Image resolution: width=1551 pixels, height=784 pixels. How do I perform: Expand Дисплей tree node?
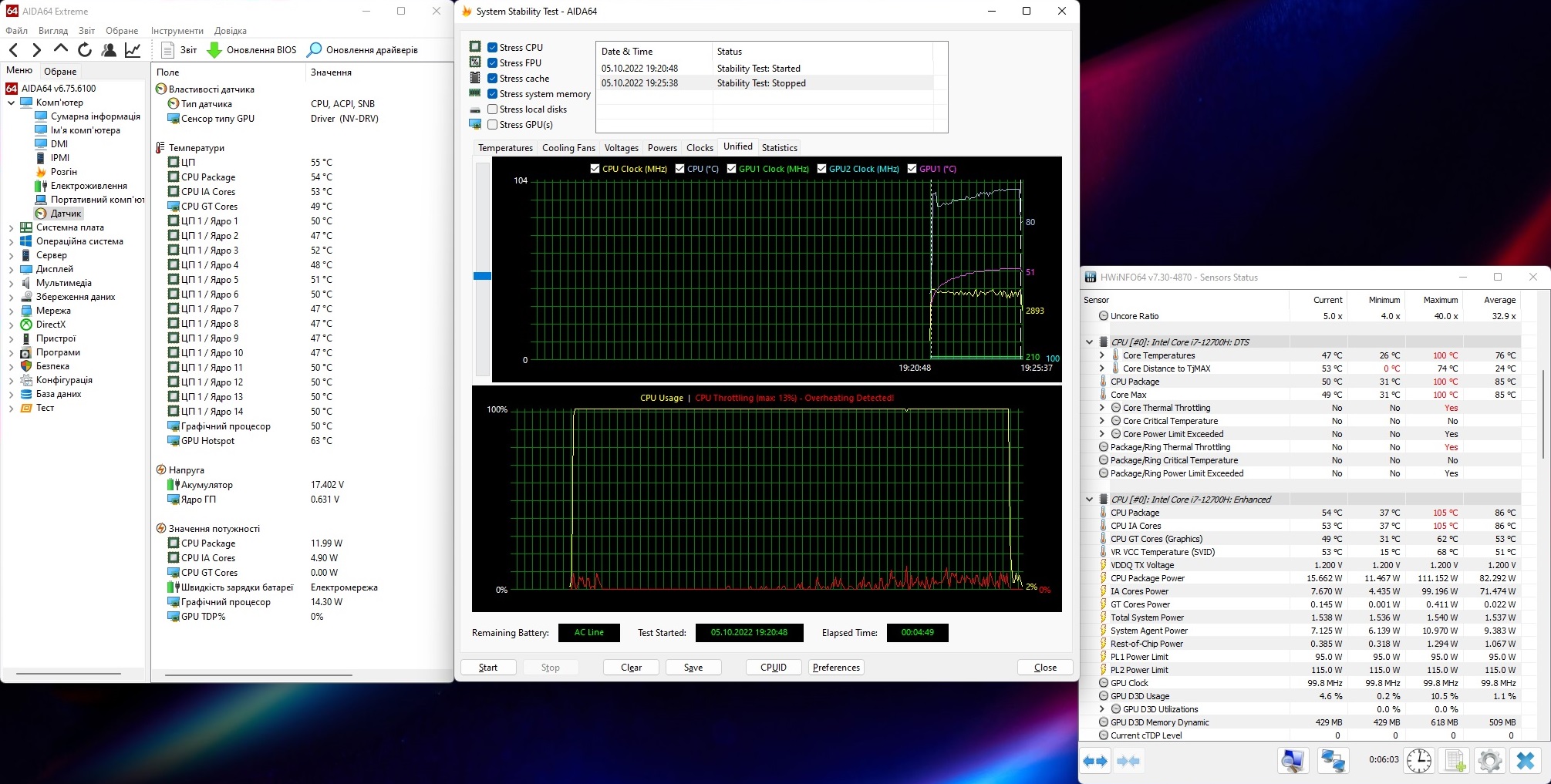(x=11, y=269)
